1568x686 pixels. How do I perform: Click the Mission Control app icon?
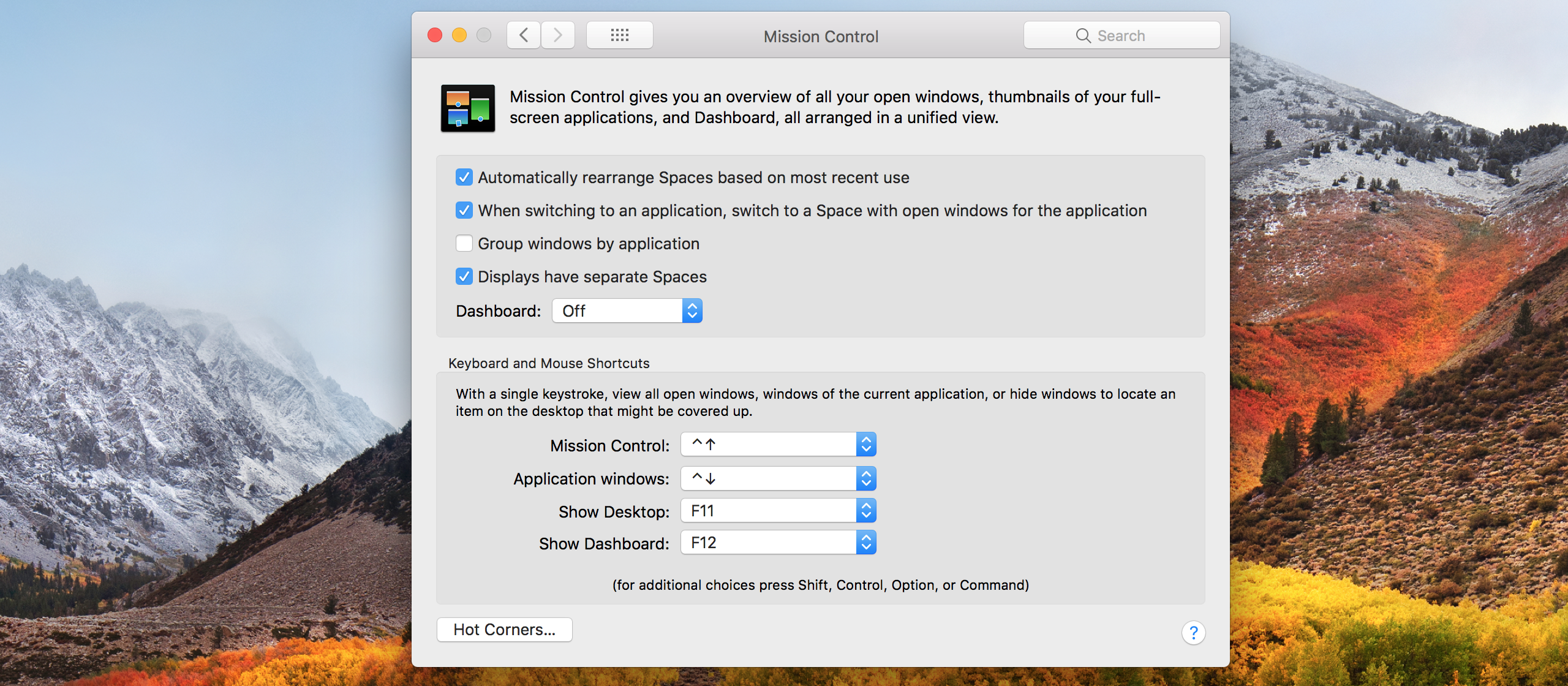pyautogui.click(x=468, y=108)
